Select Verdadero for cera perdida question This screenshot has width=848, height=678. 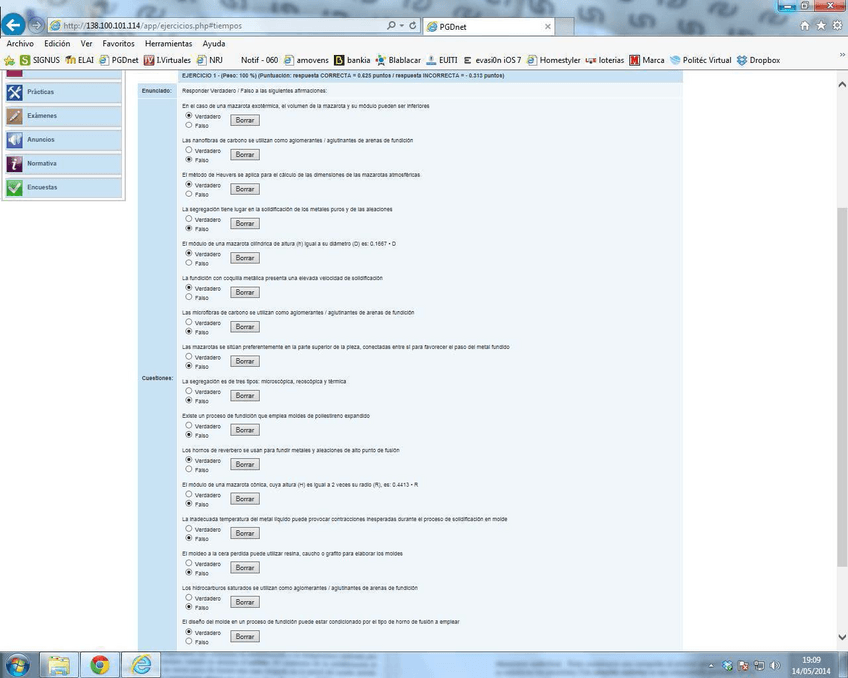[189, 563]
